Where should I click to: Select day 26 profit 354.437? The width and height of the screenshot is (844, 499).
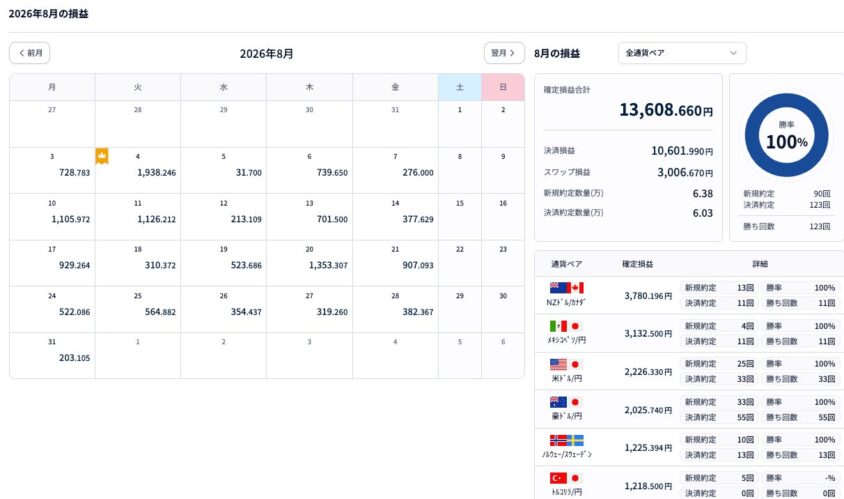coord(246,312)
